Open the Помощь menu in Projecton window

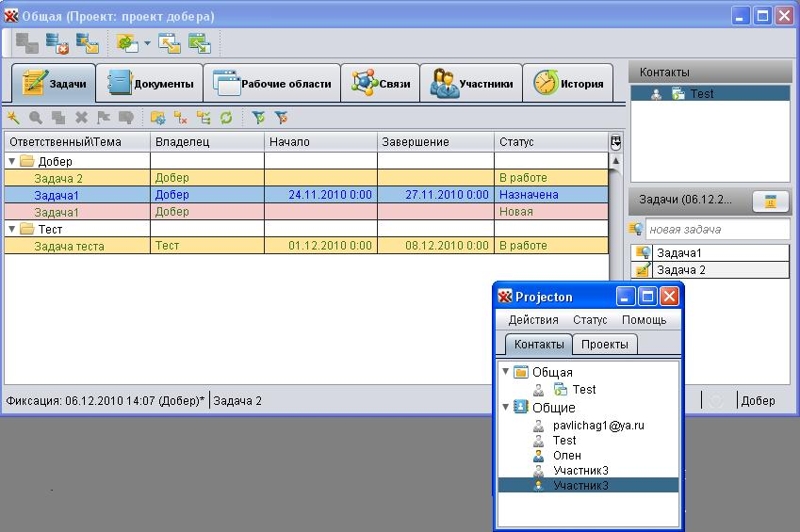pyautogui.click(x=644, y=320)
